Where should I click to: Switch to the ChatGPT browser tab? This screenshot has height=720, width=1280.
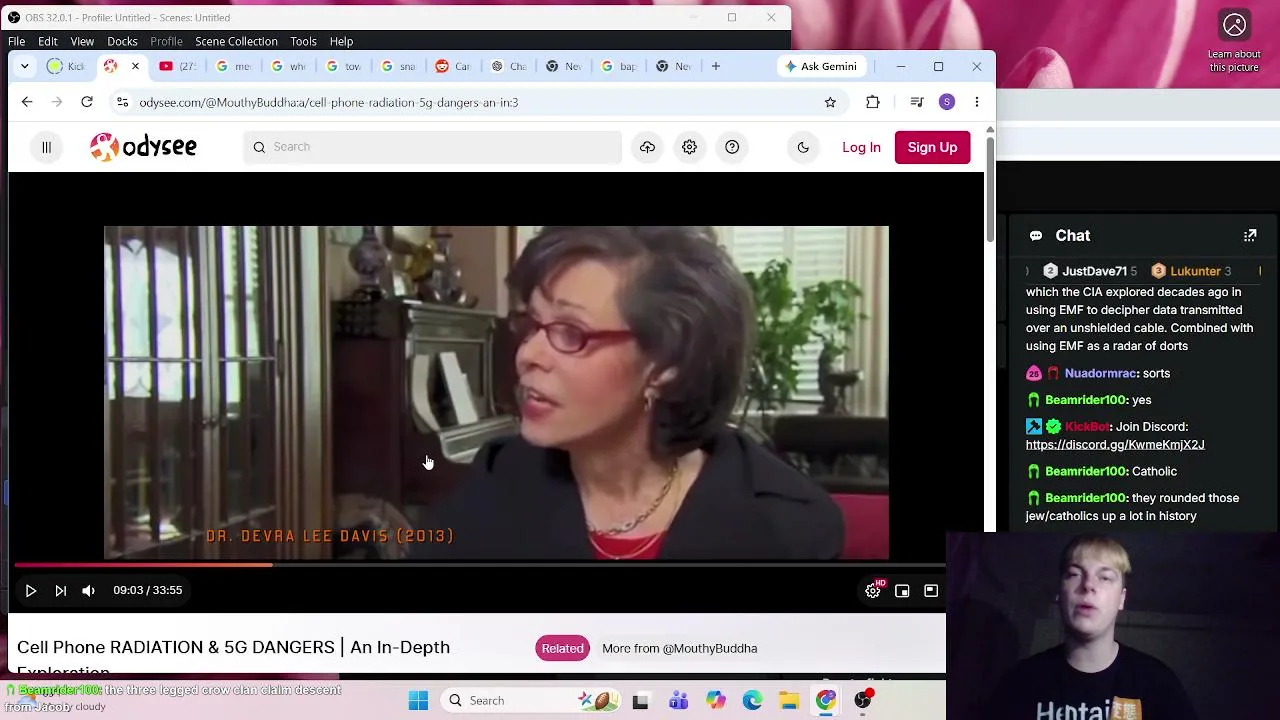point(507,66)
